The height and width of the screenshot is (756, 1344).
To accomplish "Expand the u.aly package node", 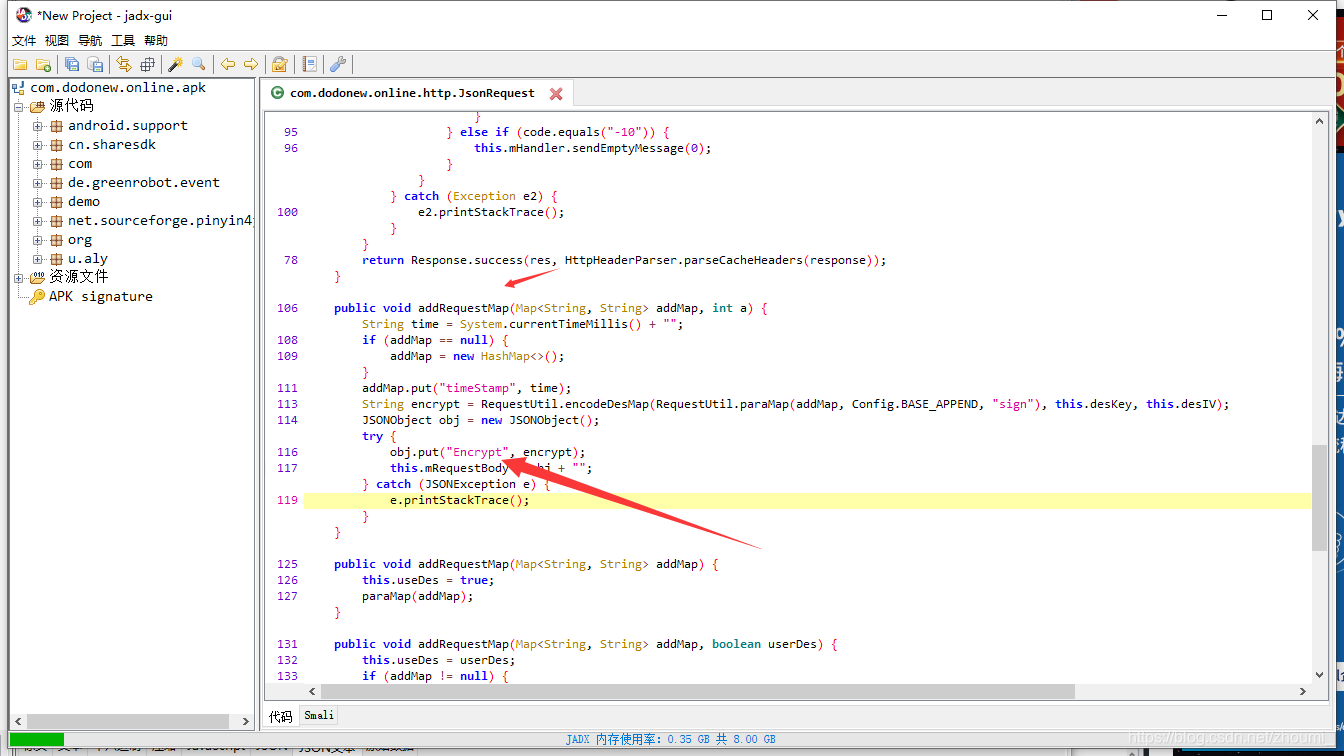I will coord(38,259).
